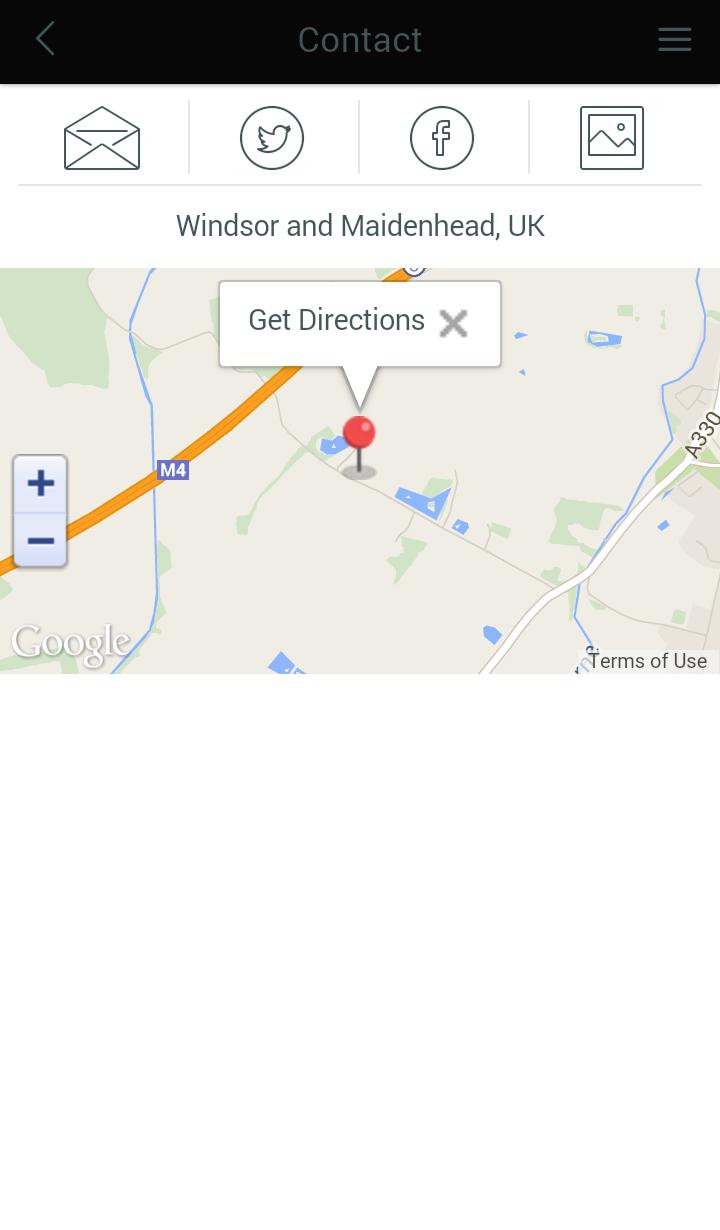Open the Facebook icon link

pos(442,138)
